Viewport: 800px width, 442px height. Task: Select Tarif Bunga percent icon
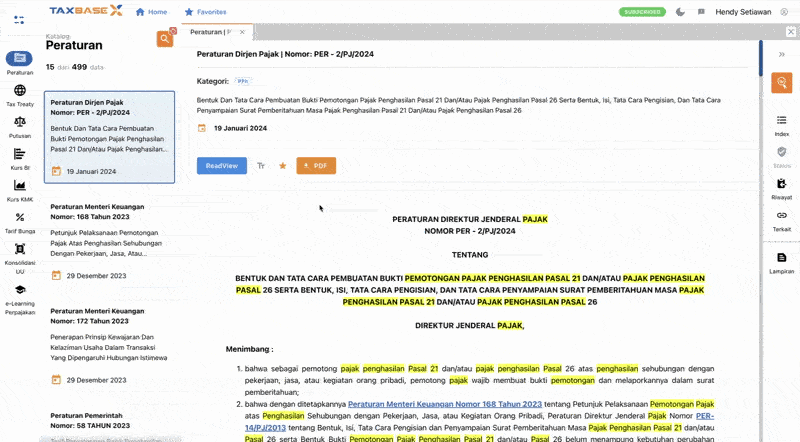19,218
